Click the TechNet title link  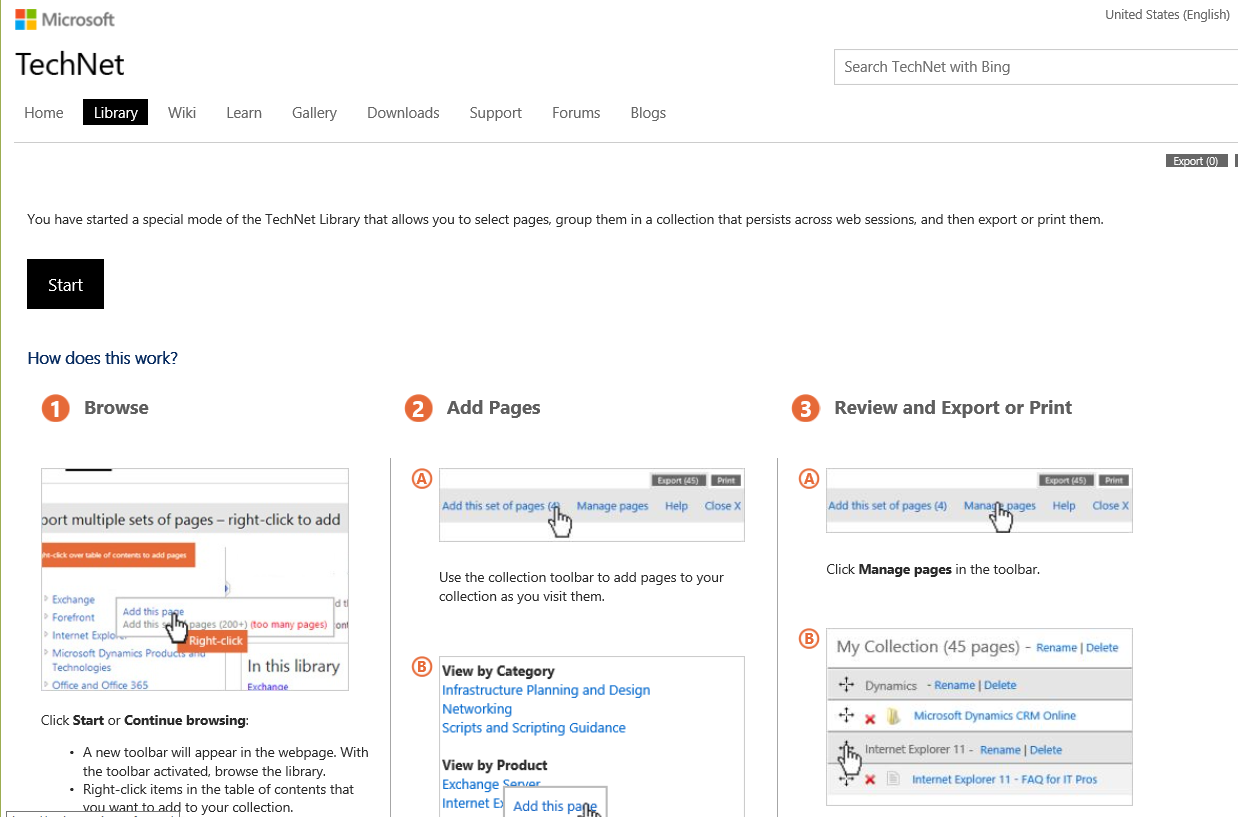coord(70,65)
